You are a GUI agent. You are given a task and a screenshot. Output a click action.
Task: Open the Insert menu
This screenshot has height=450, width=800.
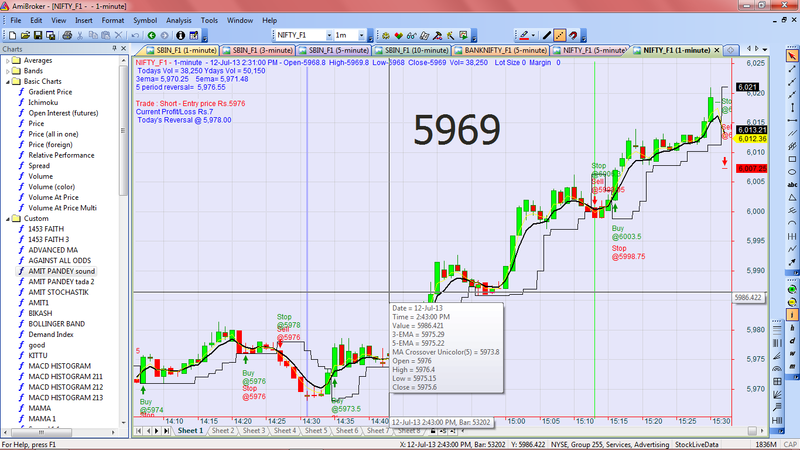click(x=84, y=20)
